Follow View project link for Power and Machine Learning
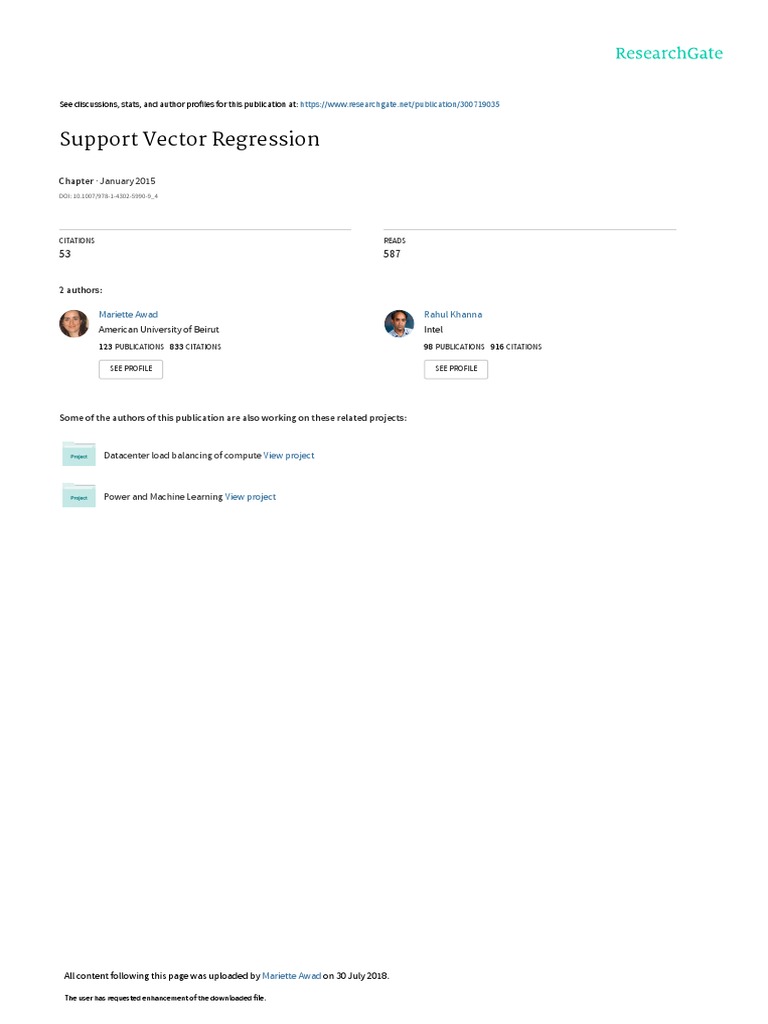768x1024 pixels. pos(250,496)
